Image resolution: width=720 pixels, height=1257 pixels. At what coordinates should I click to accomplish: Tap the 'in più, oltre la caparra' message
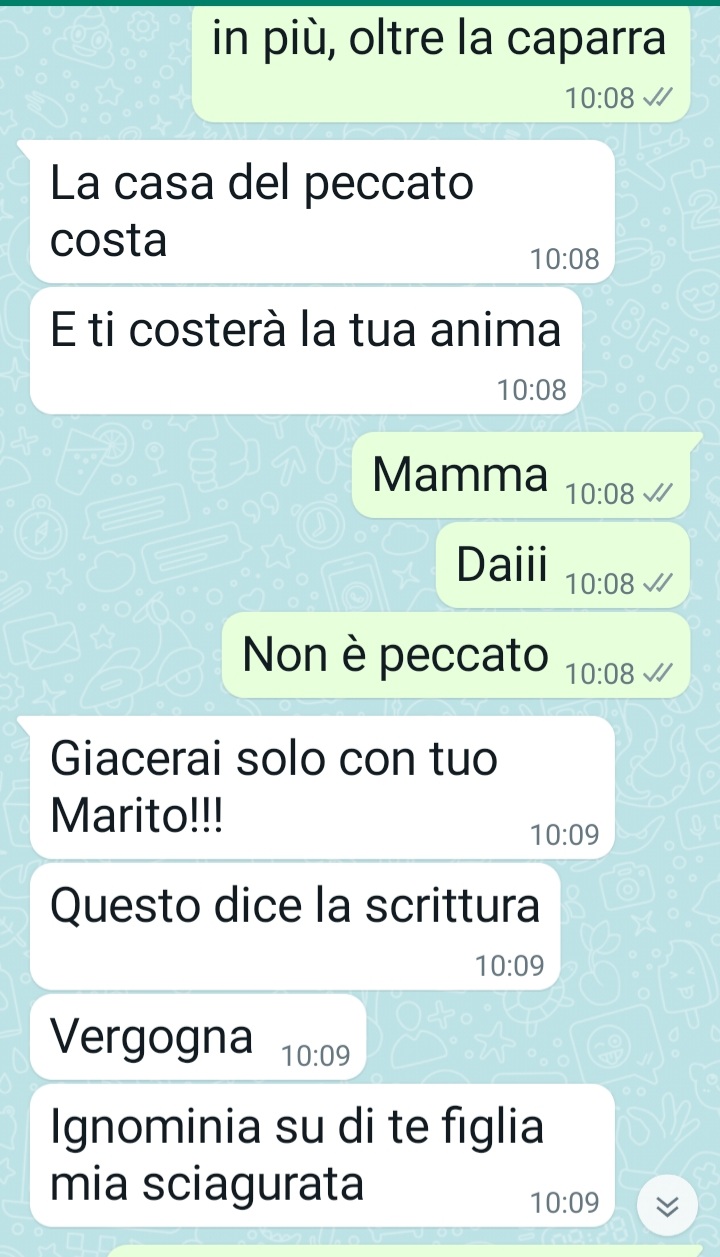click(x=441, y=61)
